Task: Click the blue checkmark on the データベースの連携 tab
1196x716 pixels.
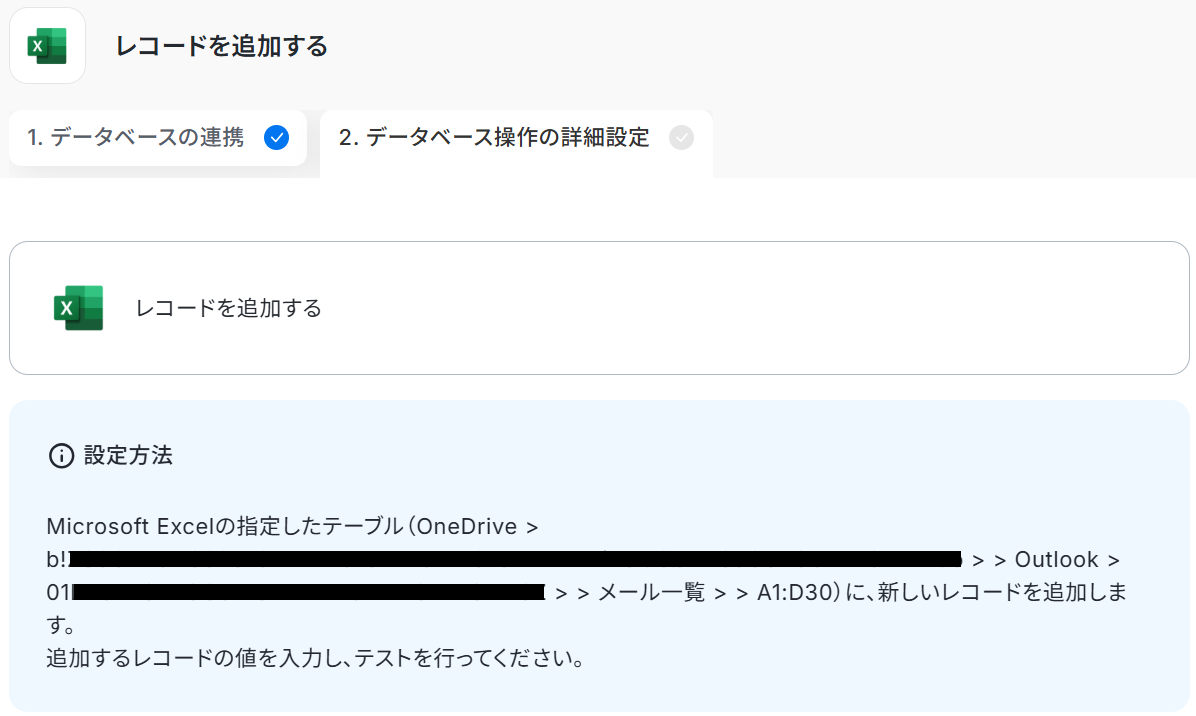Action: point(276,138)
